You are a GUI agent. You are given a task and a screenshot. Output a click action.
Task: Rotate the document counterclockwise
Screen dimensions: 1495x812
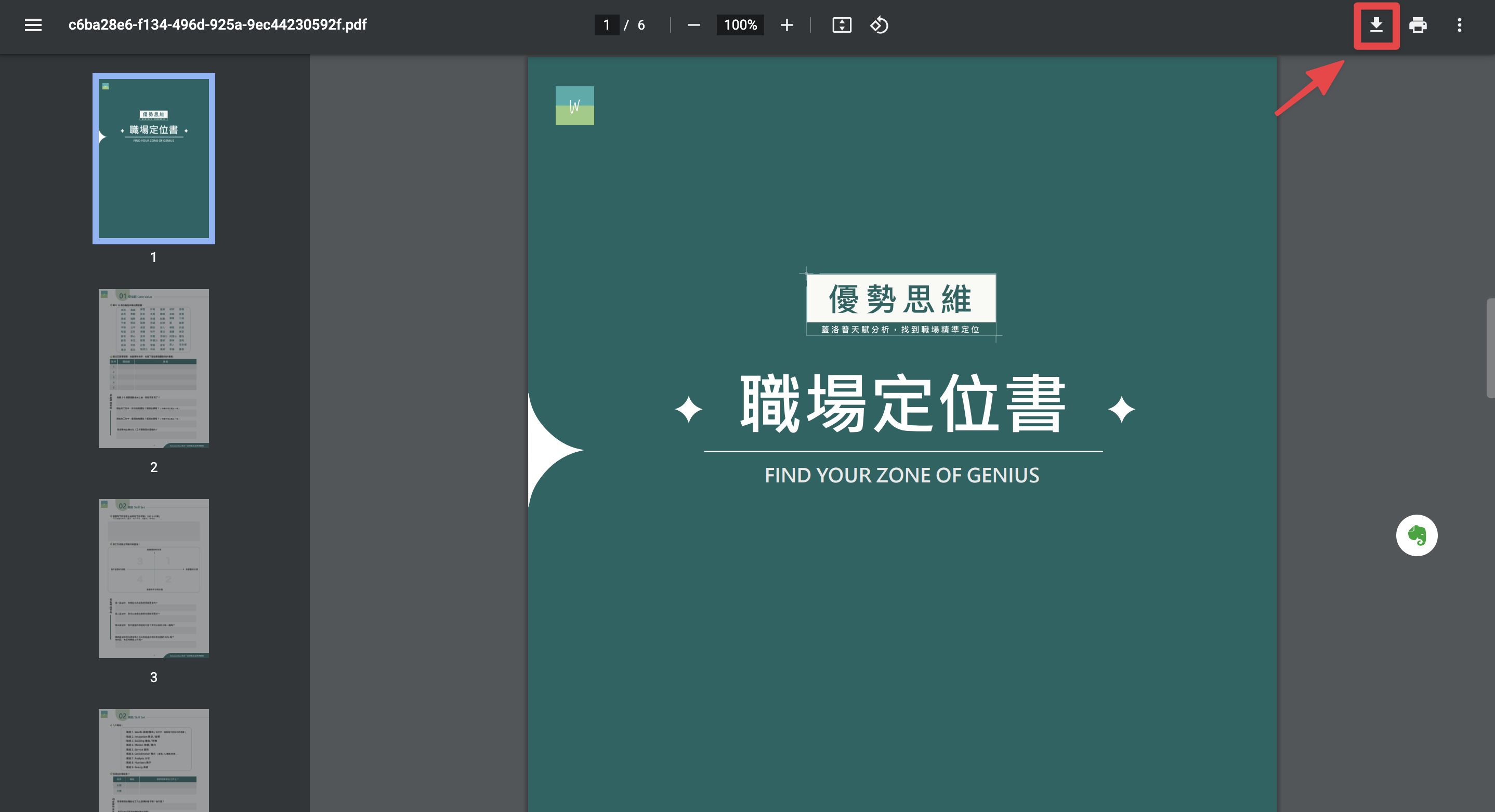878,25
